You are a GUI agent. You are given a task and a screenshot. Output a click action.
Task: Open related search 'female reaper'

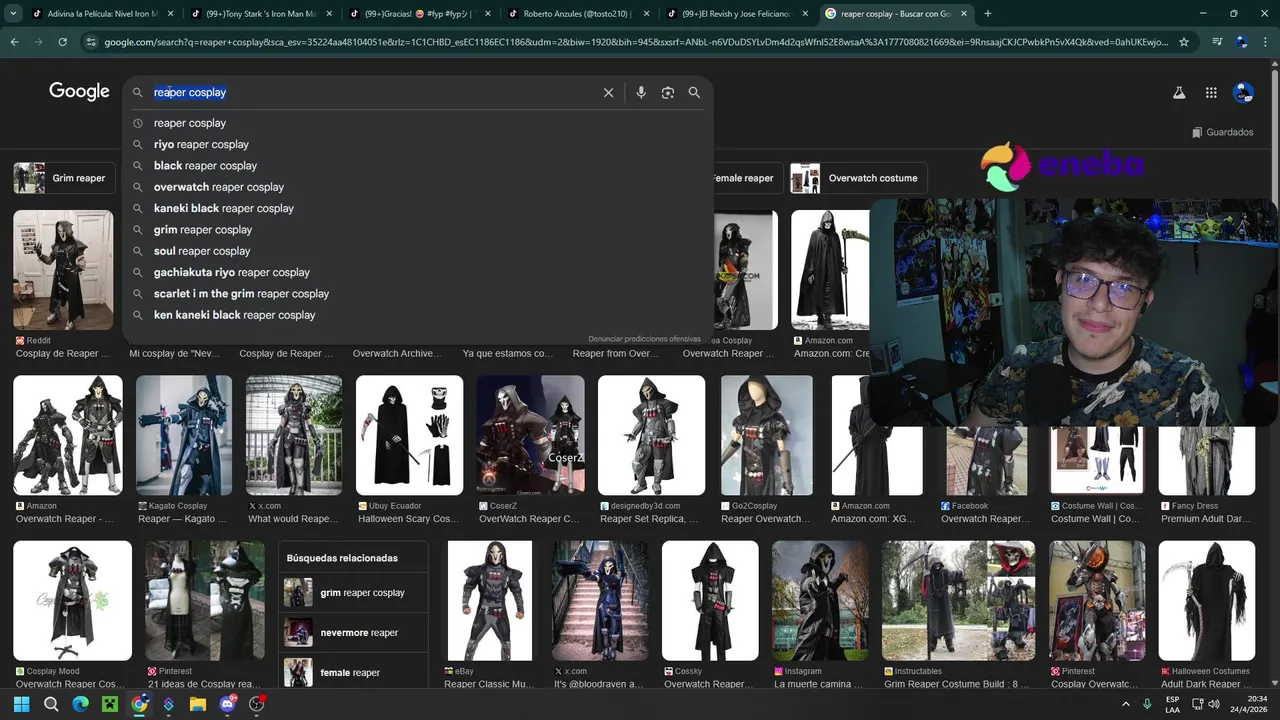coord(353,673)
